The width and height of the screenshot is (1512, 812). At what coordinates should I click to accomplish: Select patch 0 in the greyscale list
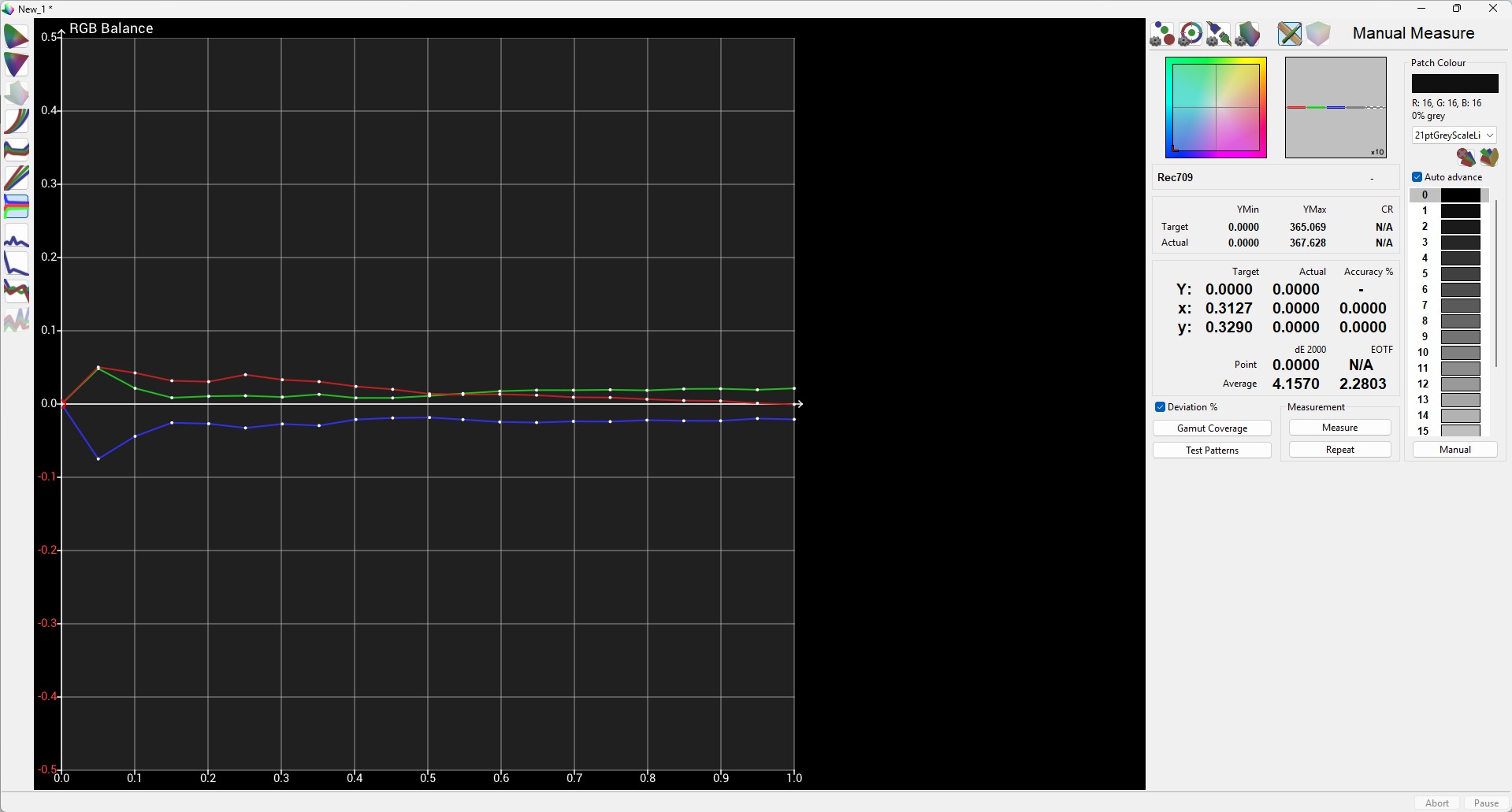(1449, 195)
